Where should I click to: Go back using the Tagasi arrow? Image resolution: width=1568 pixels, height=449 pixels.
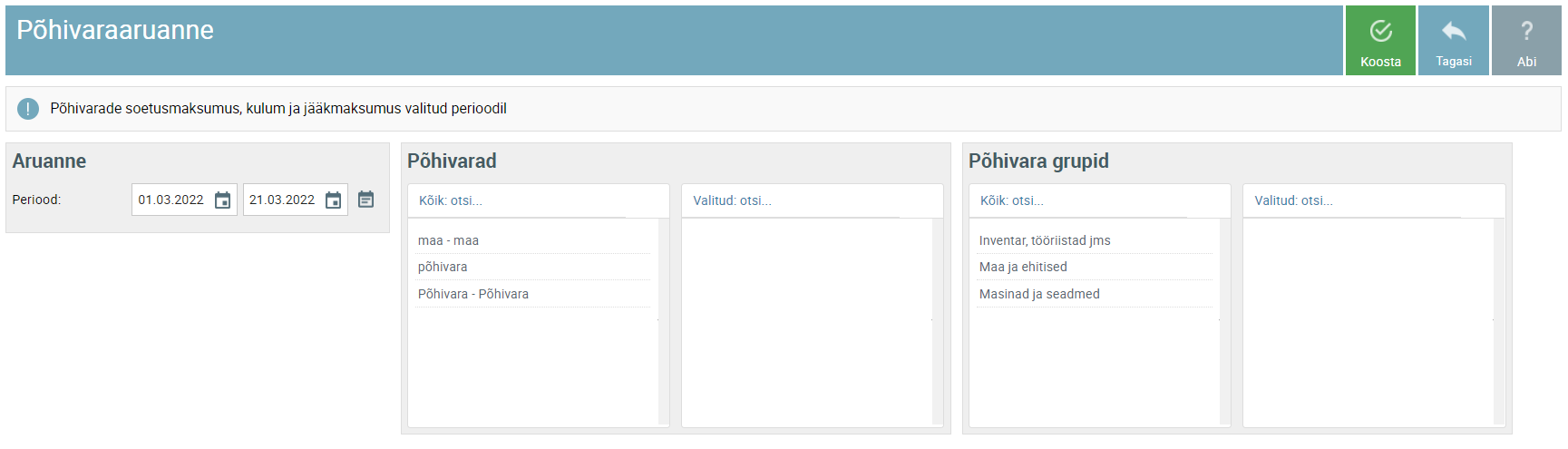tap(1453, 41)
